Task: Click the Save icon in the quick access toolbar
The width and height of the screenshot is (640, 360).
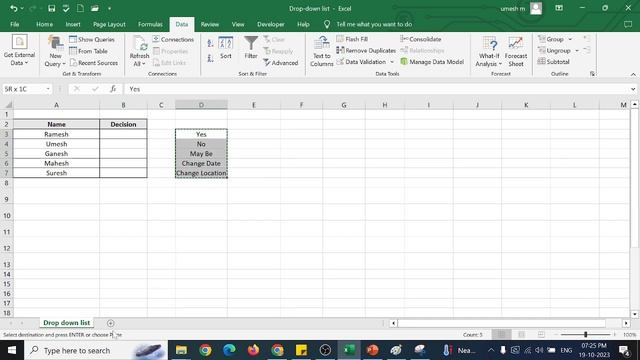Action: pyautogui.click(x=51, y=8)
